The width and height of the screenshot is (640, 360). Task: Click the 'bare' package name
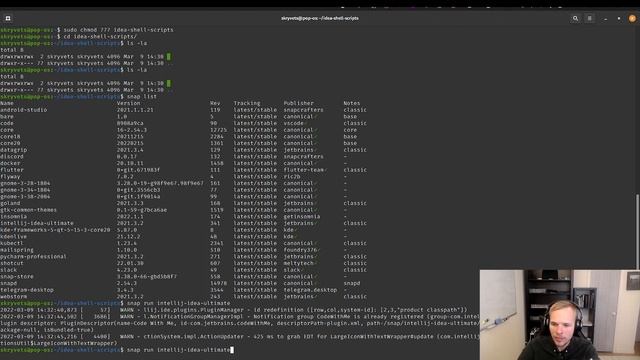(x=7, y=116)
